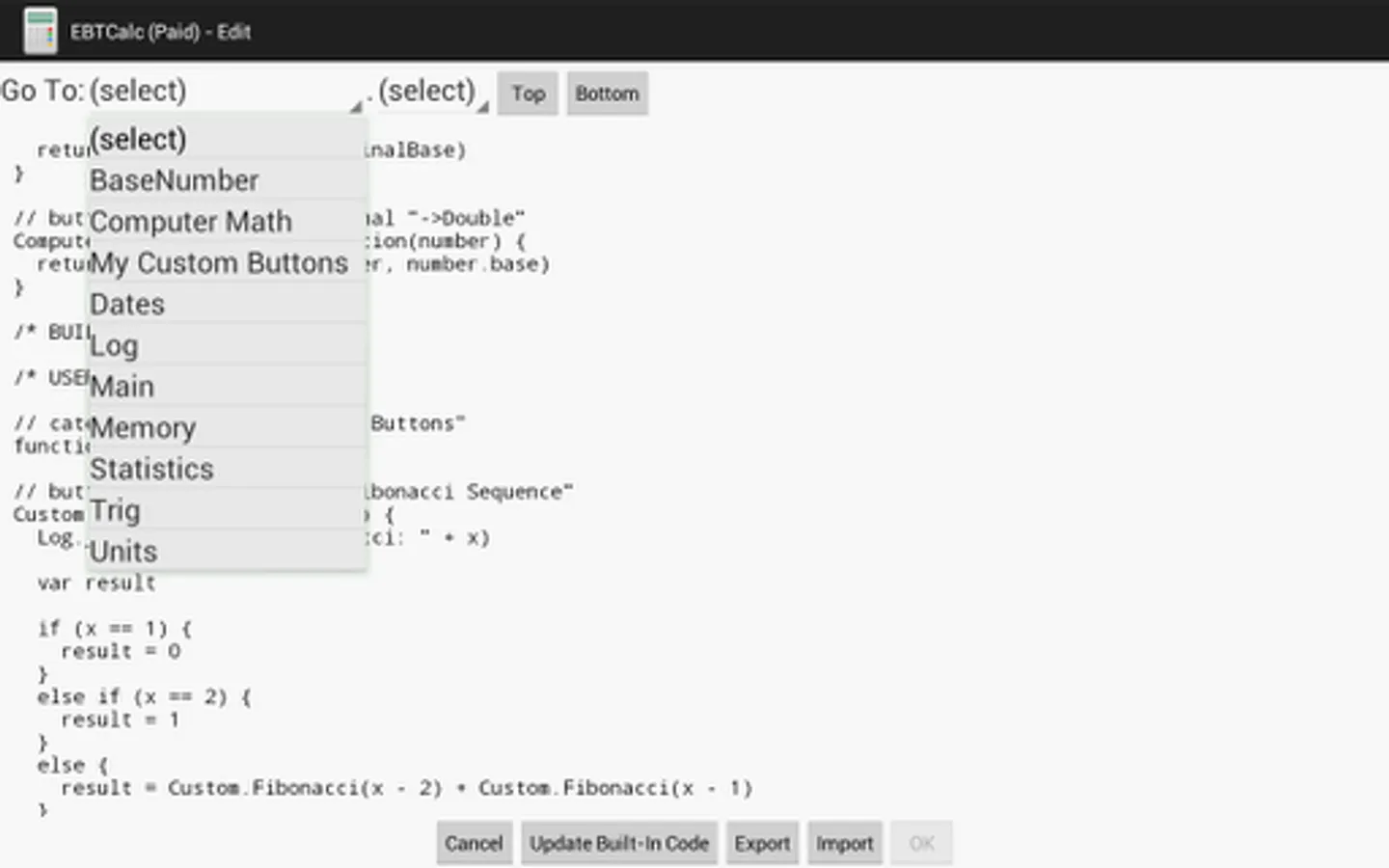Select the Dates category
The width and height of the screenshot is (1389, 868).
coord(227,305)
